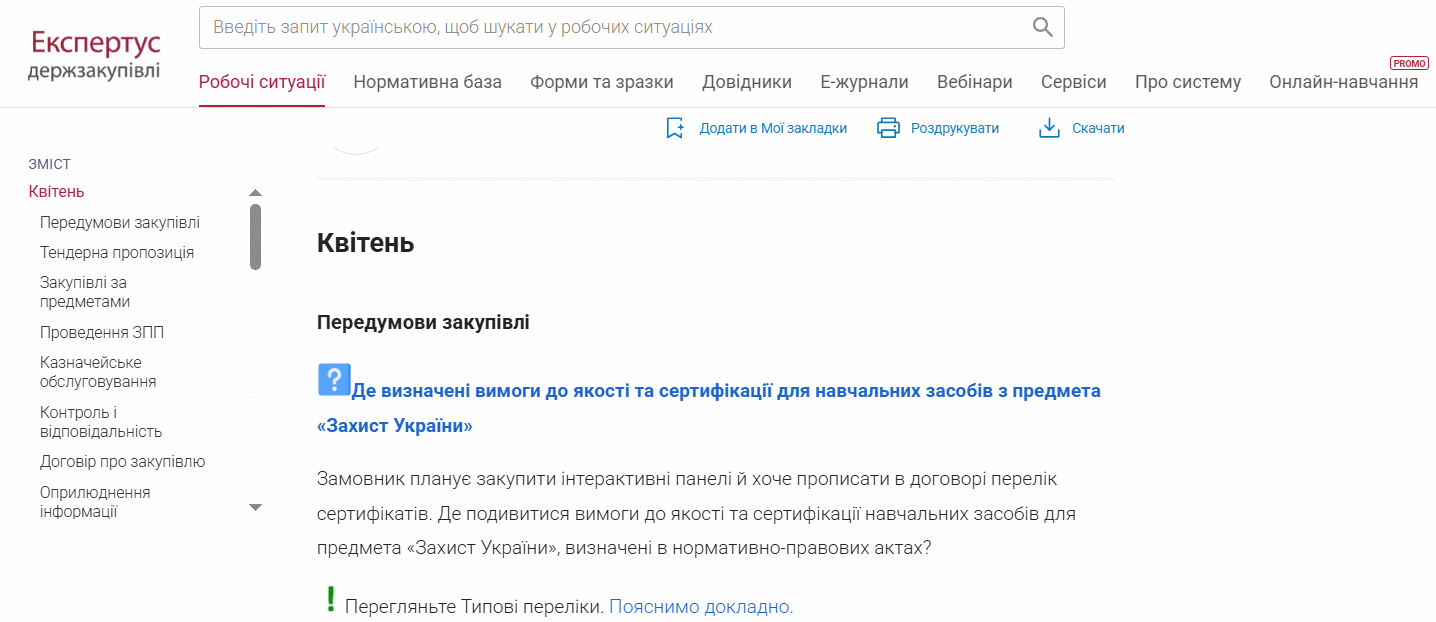Click the green exclamation mark icon
1436x622 pixels.
coord(331,599)
